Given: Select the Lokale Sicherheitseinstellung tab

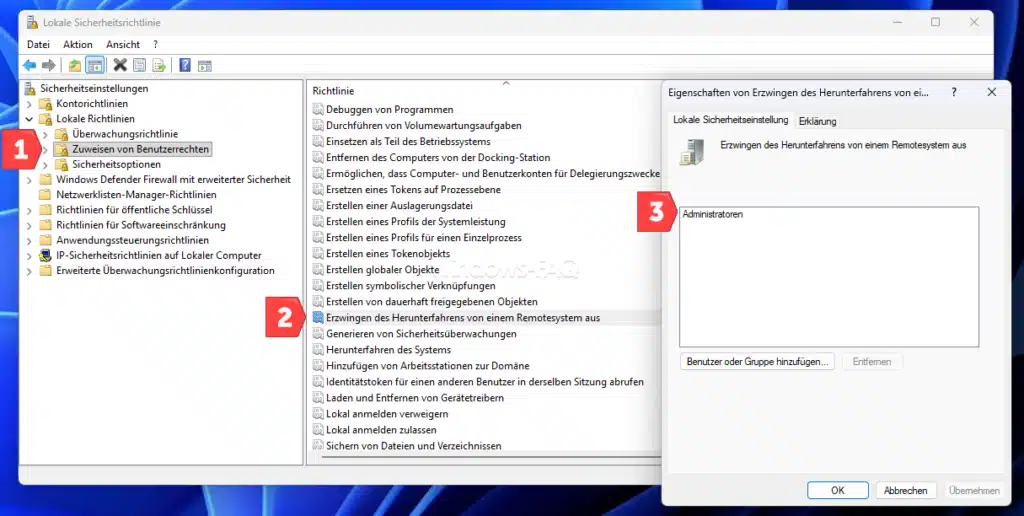Looking at the screenshot, I should [730, 120].
